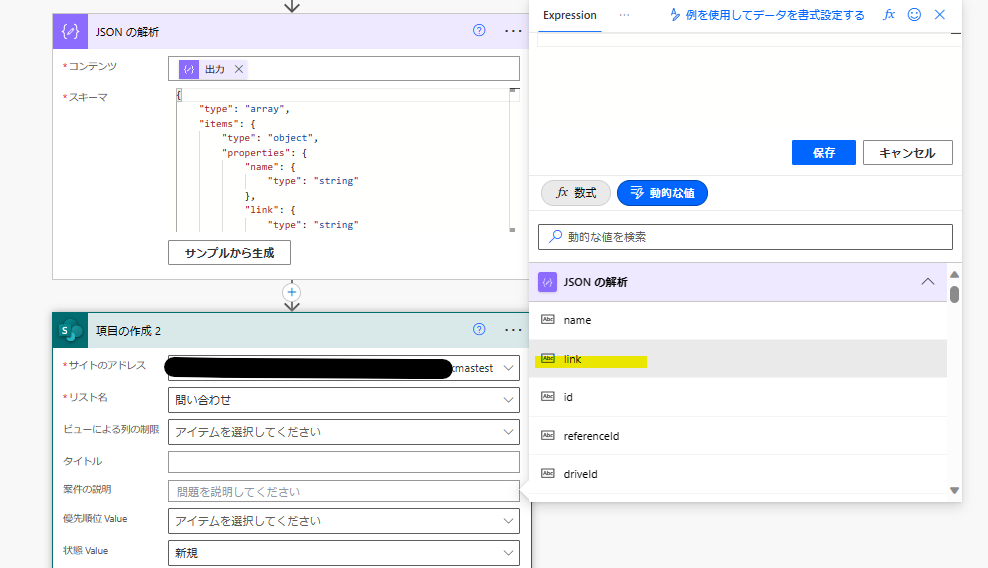Viewport: 988px width, 568px height.
Task: Click the ellipsis next to the Expression tab
Action: (x=624, y=15)
